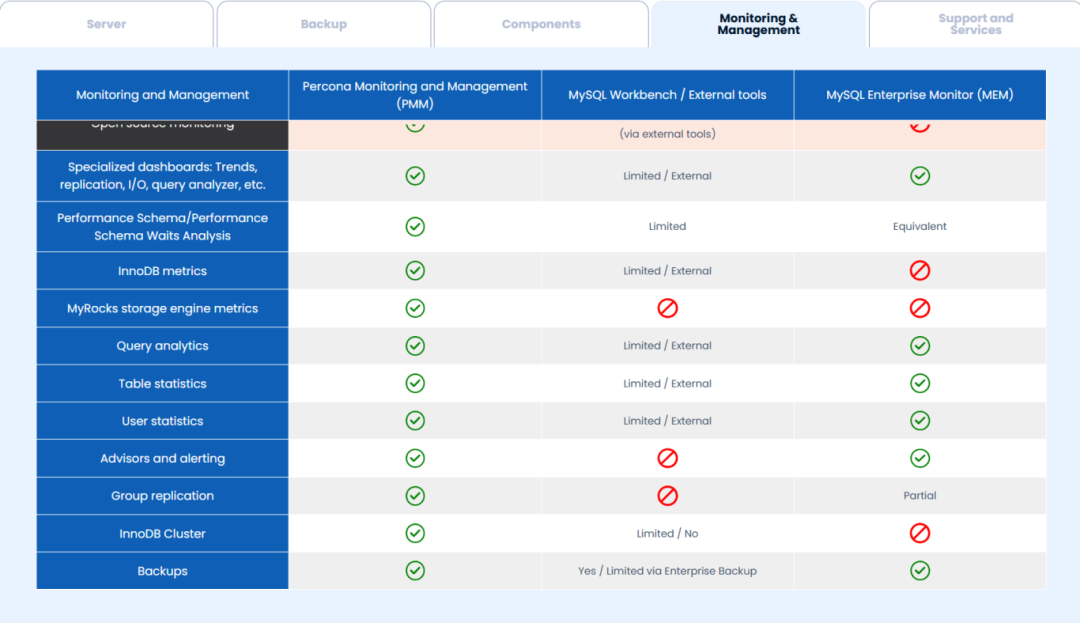Click PMM checkmark in Backups row
This screenshot has height=623, width=1080.
[415, 571]
